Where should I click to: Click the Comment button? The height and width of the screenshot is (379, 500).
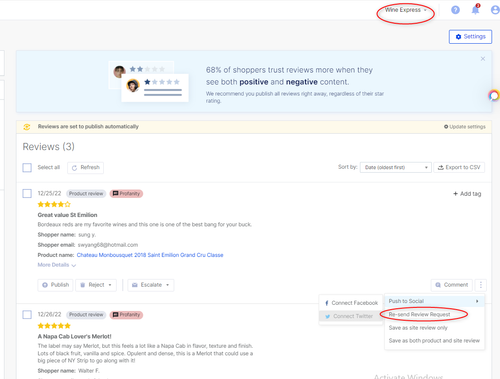[452, 285]
